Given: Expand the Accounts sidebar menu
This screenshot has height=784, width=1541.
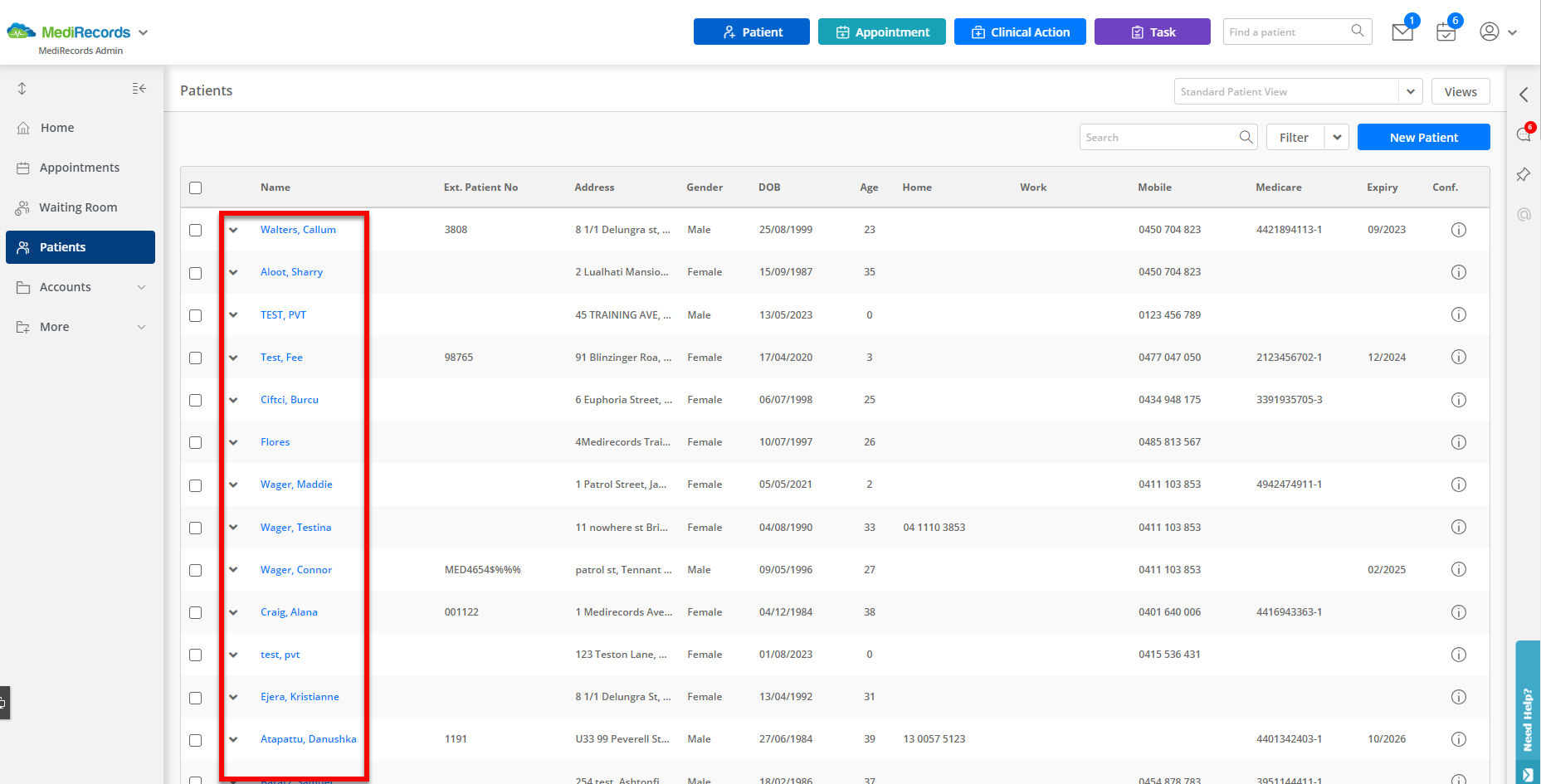Looking at the screenshot, I should (x=80, y=287).
